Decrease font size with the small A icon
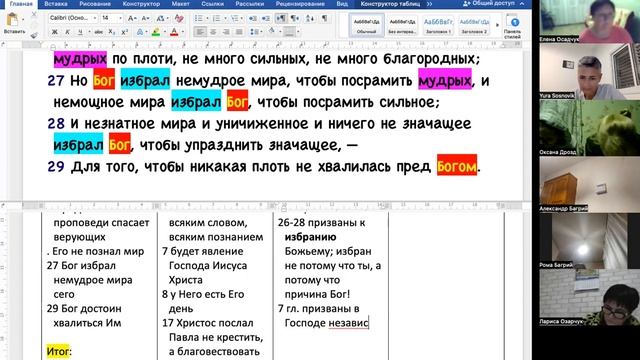This screenshot has width=640, height=360. pyautogui.click(x=145, y=18)
